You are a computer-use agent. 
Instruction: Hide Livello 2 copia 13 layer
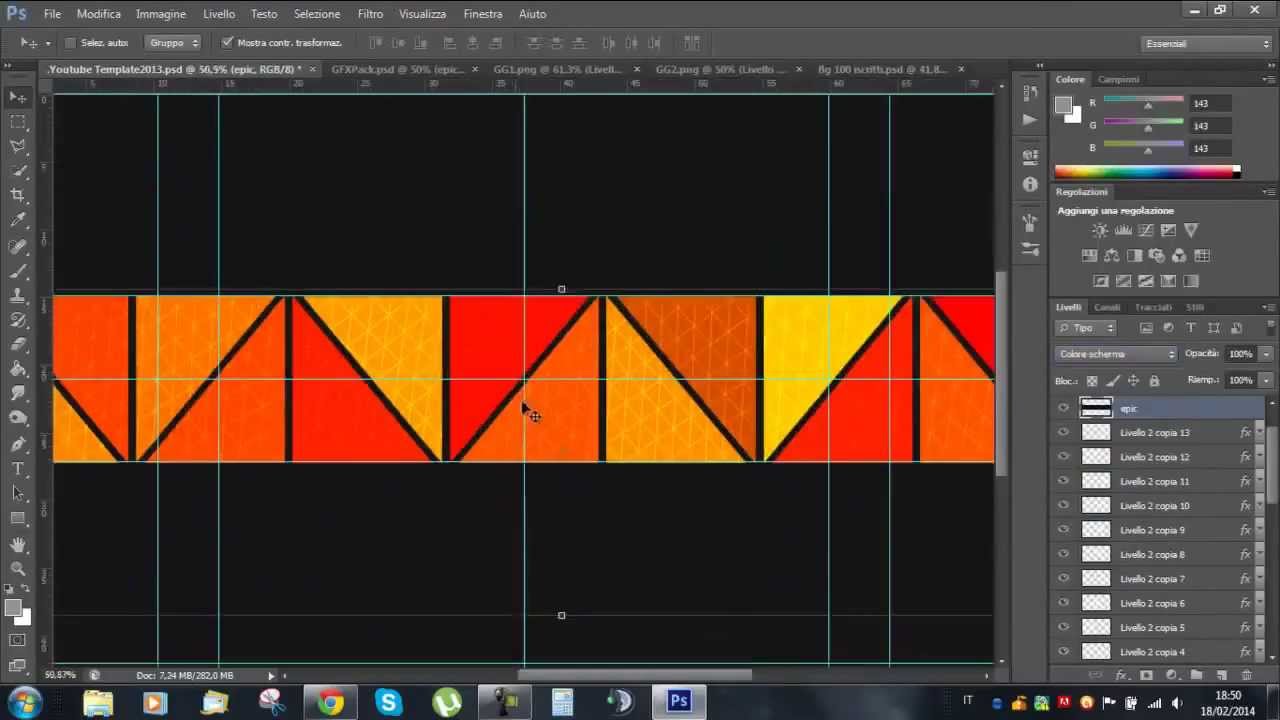pyautogui.click(x=1063, y=432)
